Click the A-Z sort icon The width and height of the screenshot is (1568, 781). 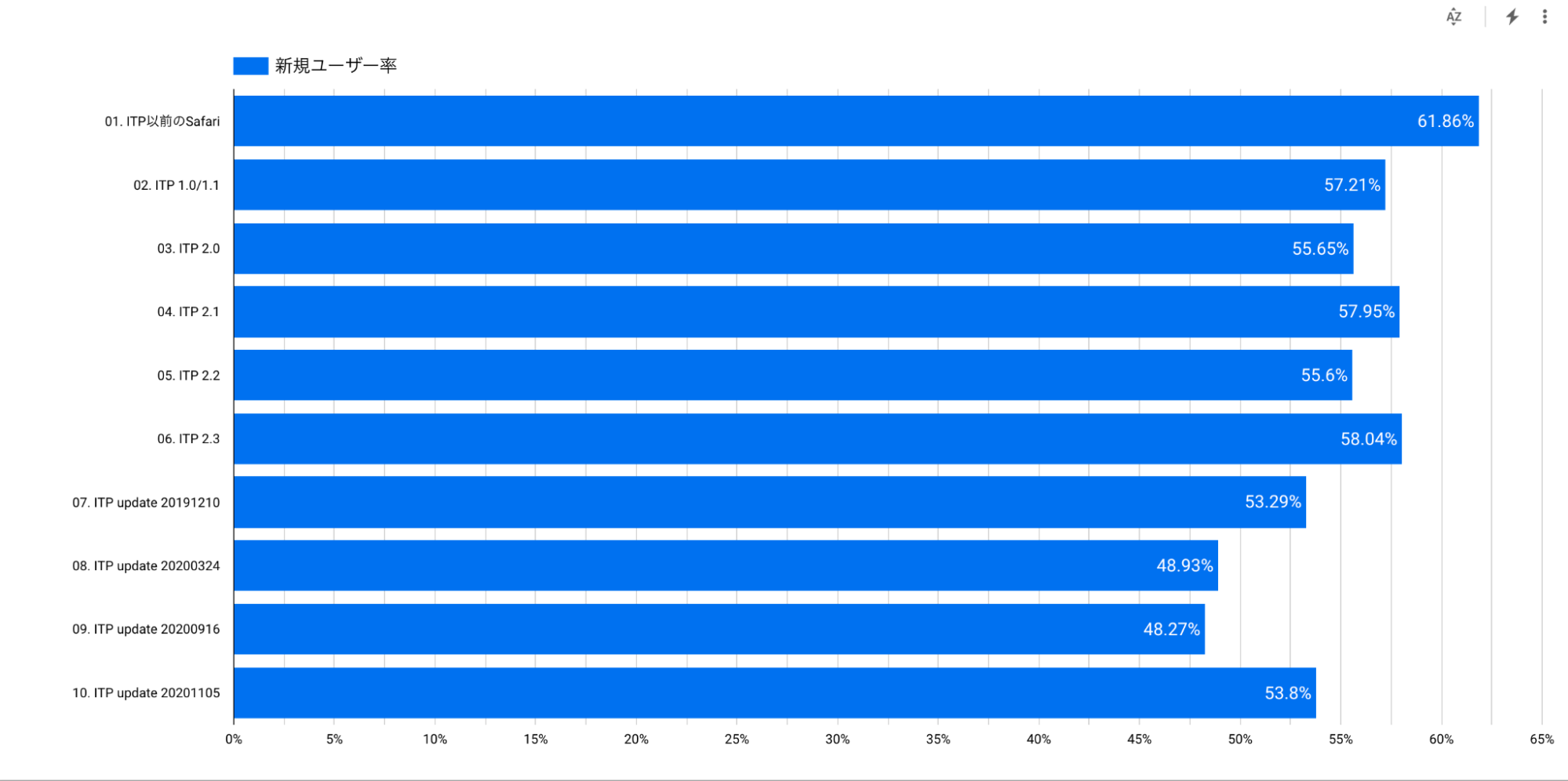point(1453,16)
